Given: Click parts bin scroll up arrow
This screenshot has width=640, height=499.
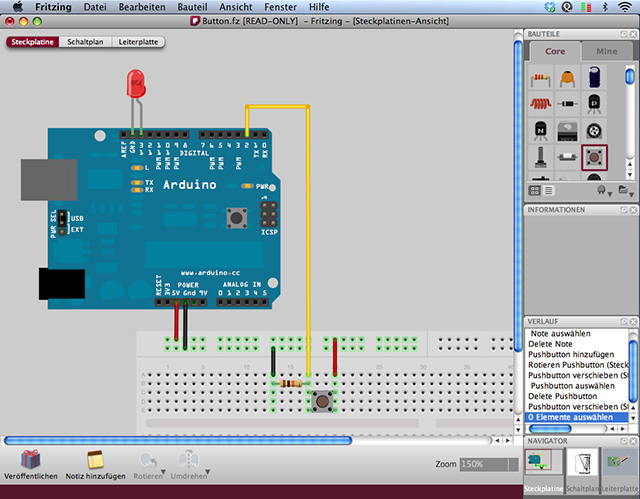Looking at the screenshot, I should [x=630, y=164].
